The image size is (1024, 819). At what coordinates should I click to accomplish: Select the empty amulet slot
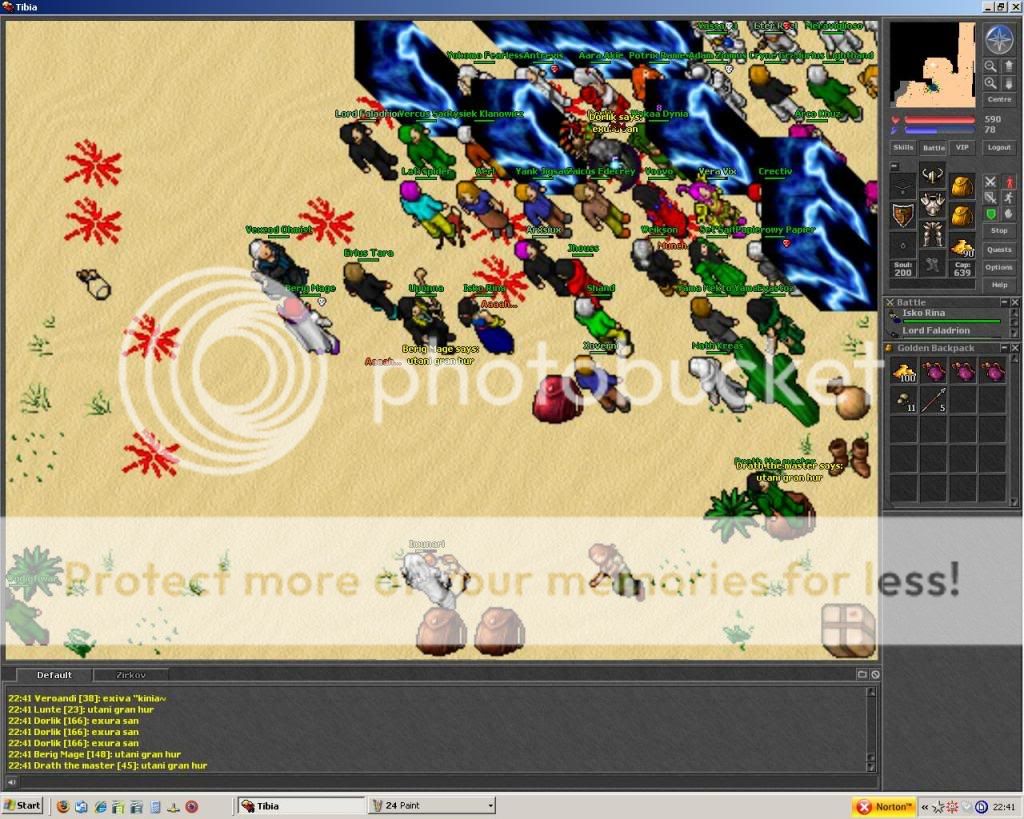click(903, 186)
